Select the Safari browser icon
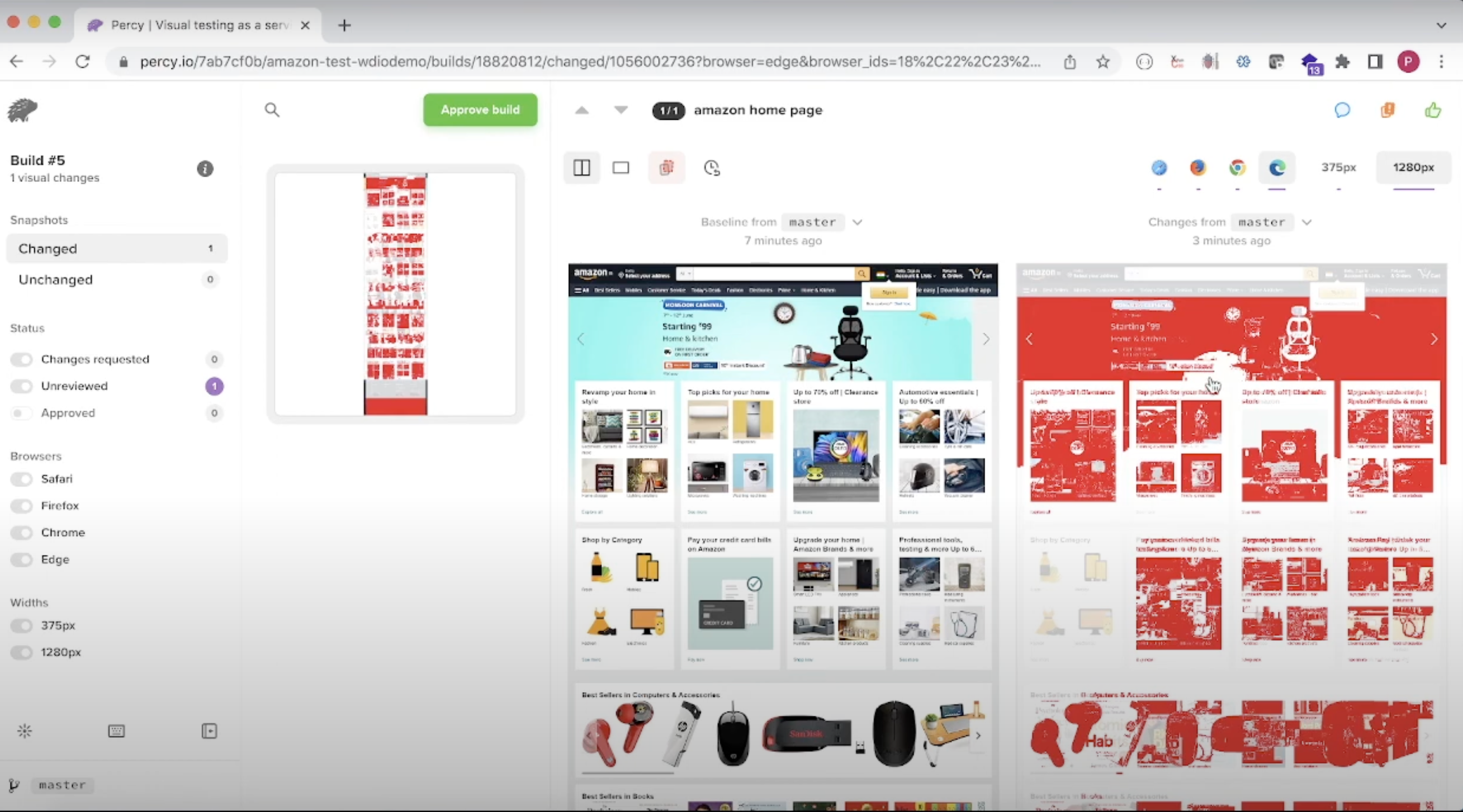Screen dimensions: 1463x812 pyautogui.click(x=1159, y=168)
